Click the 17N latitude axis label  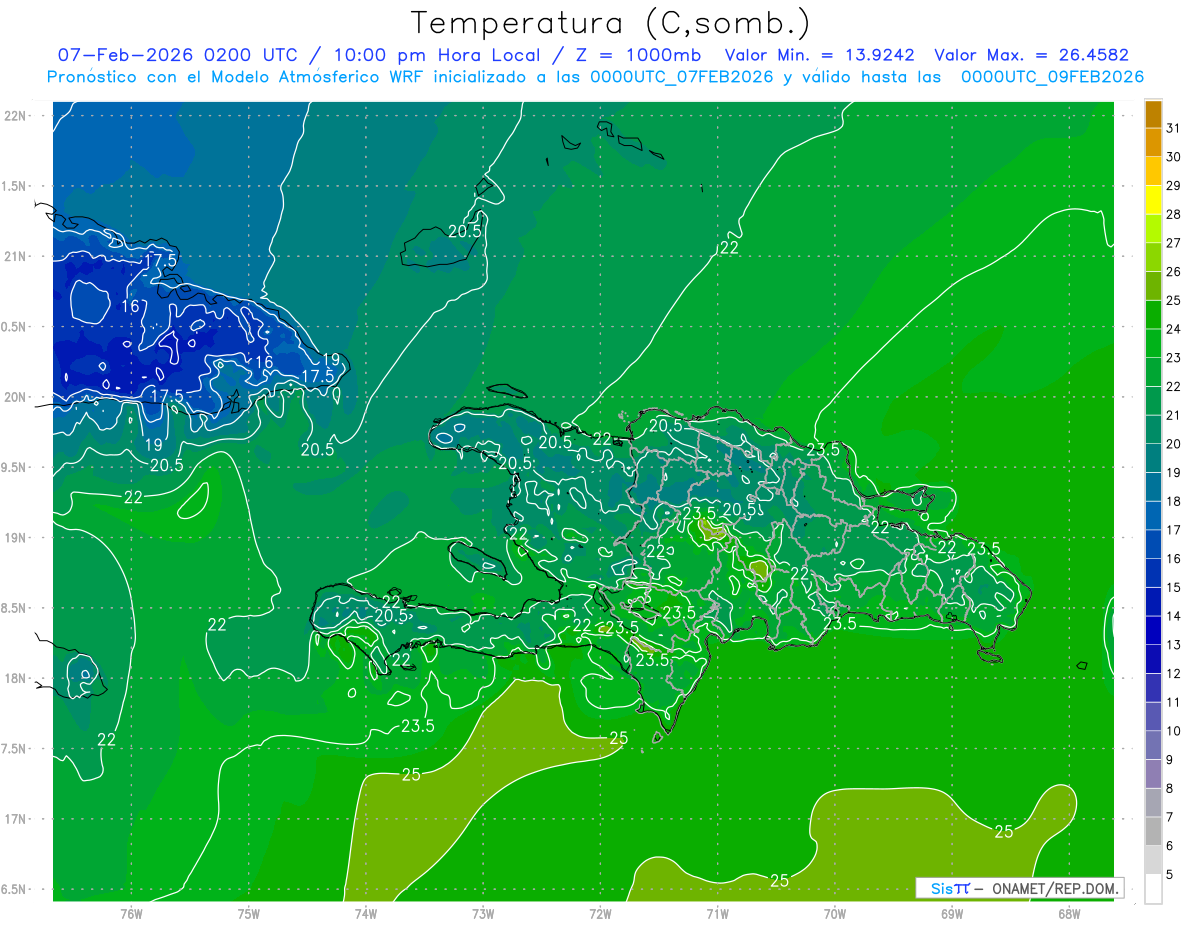coord(15,819)
